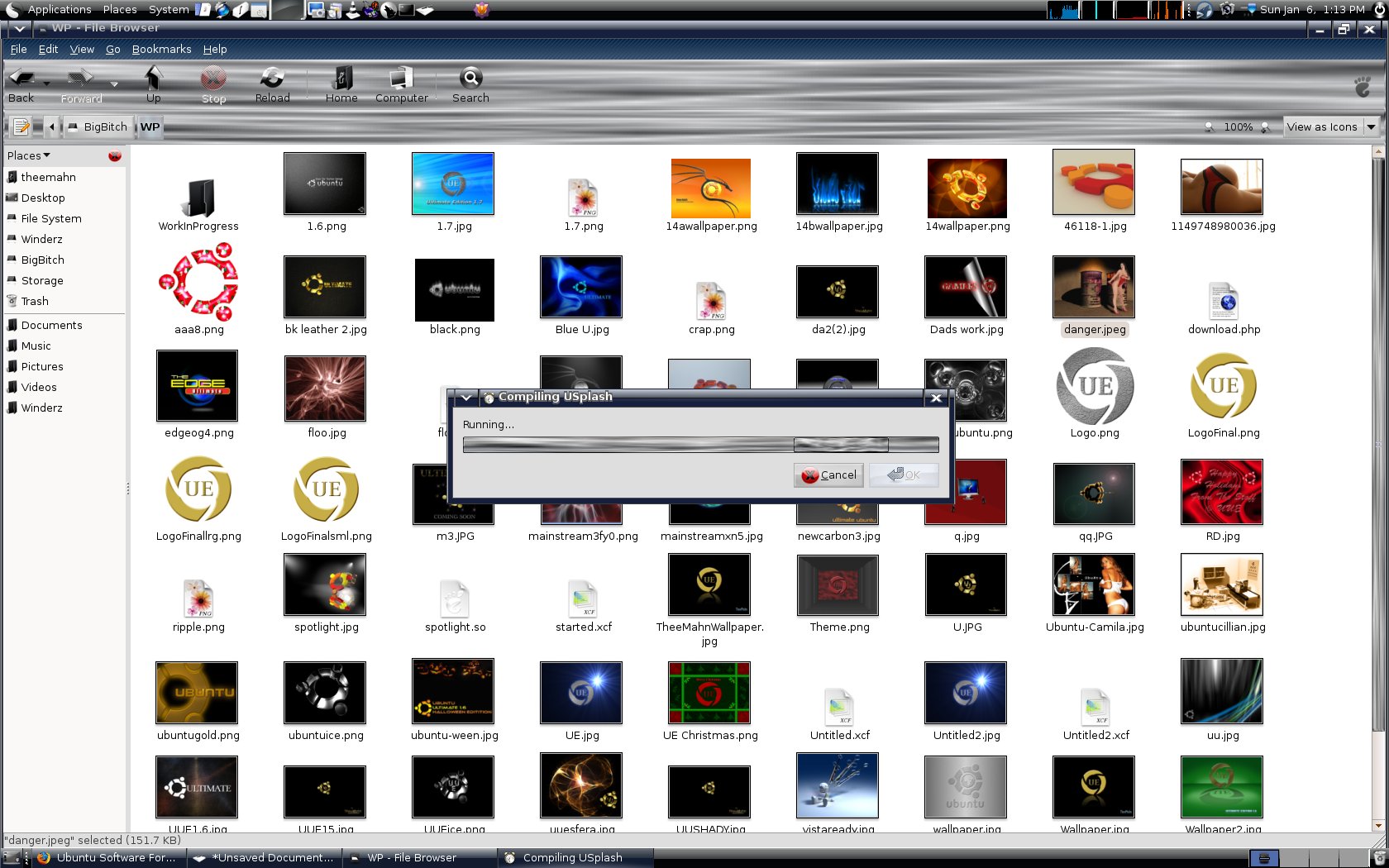Zoom out using the magnifier minus icon

[1210, 126]
